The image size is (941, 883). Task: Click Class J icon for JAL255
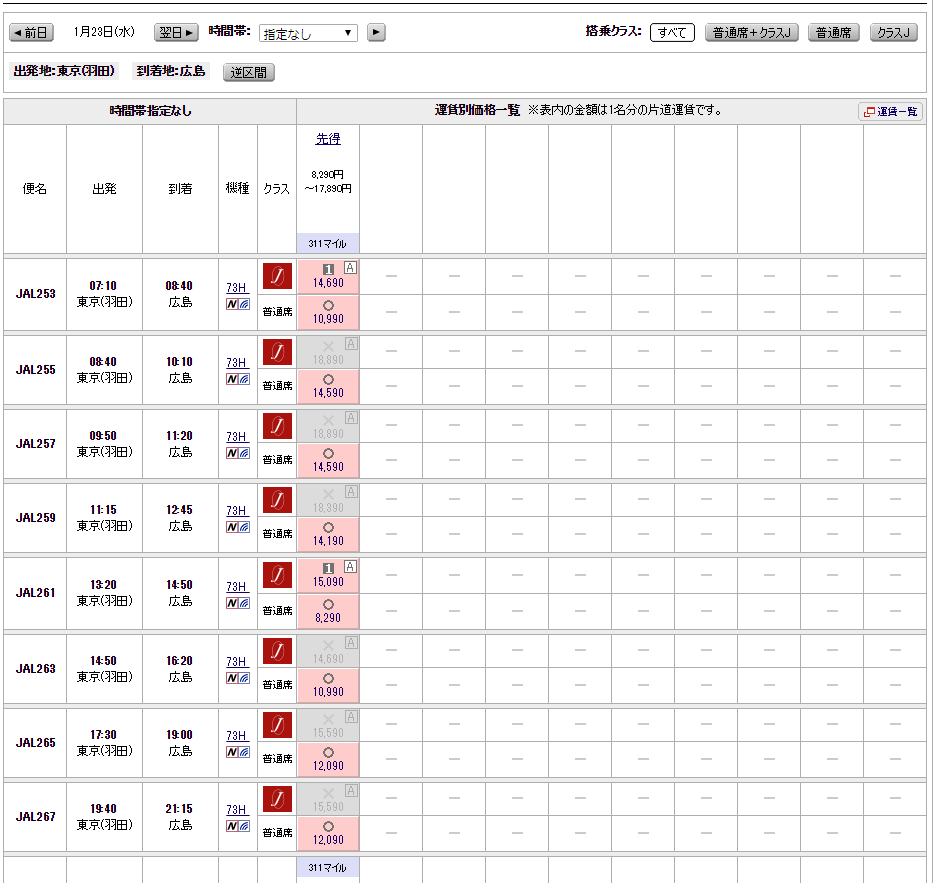tap(277, 352)
